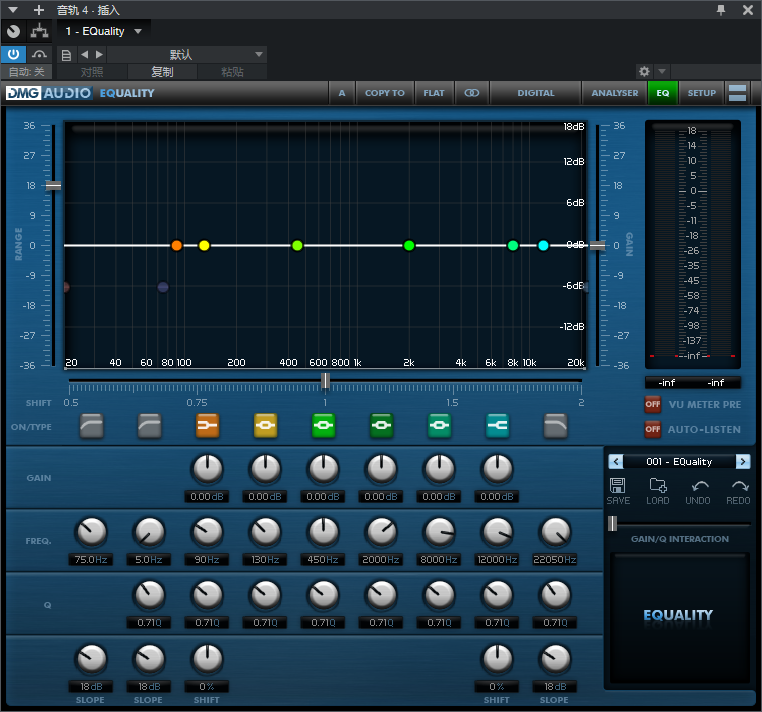Screen dimensions: 762x712
Task: Click the Range slider handle
Action: pyautogui.click(x=53, y=186)
